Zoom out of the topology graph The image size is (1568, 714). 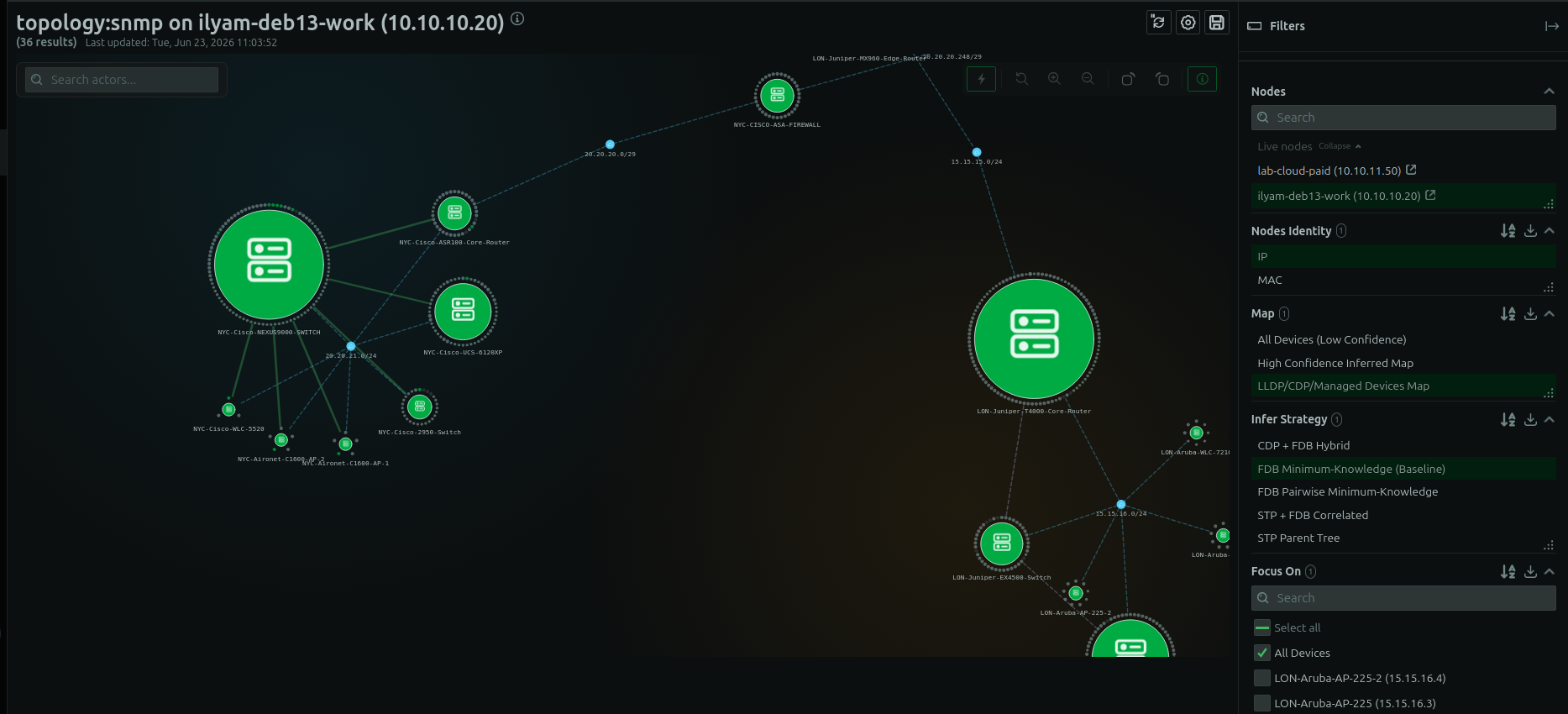pyautogui.click(x=1088, y=79)
